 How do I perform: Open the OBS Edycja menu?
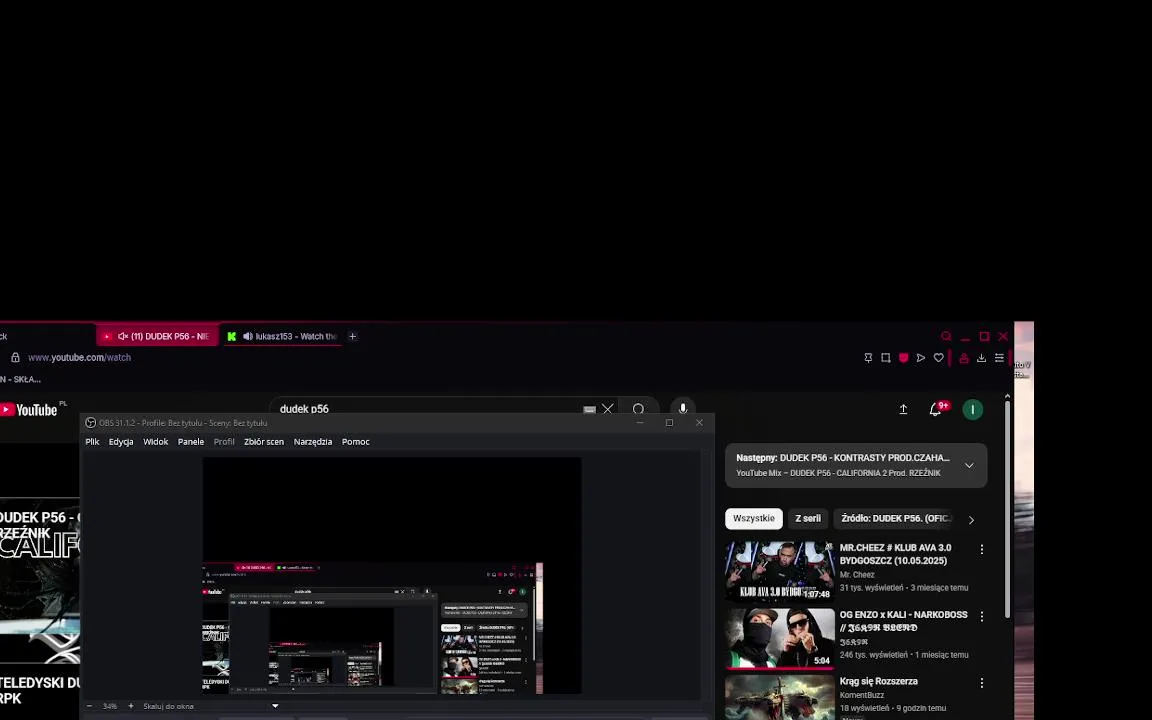(121, 442)
